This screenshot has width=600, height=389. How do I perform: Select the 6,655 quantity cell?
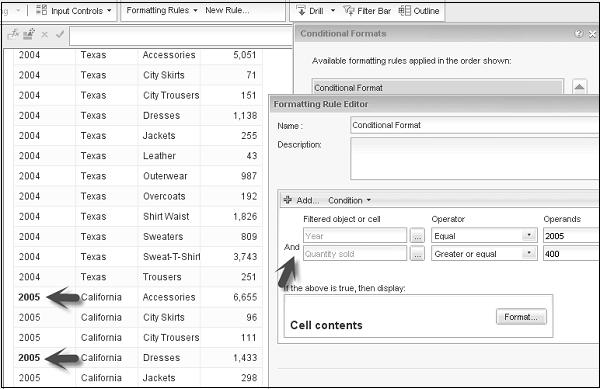[x=232, y=297]
